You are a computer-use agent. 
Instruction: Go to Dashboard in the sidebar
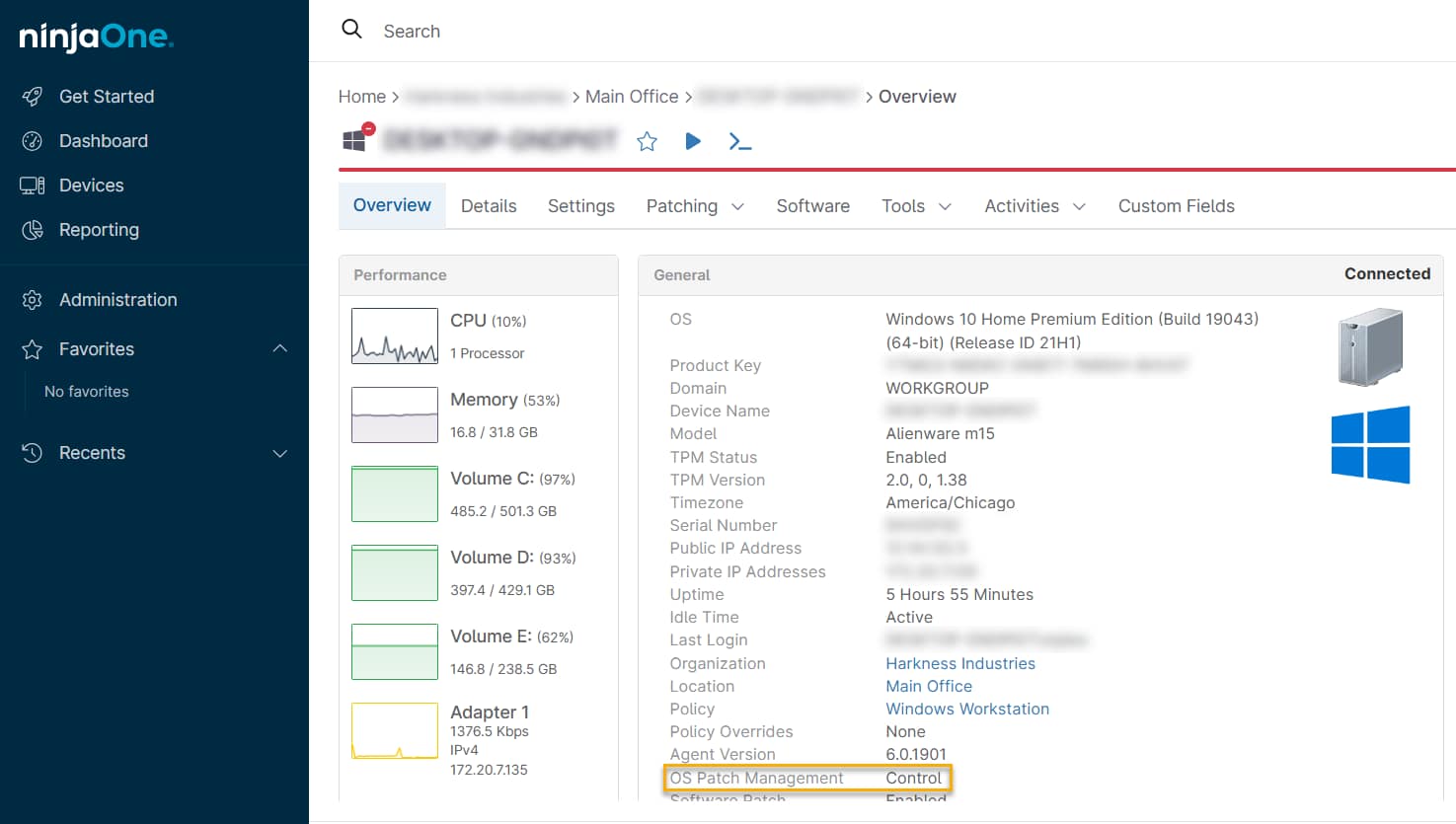[103, 141]
